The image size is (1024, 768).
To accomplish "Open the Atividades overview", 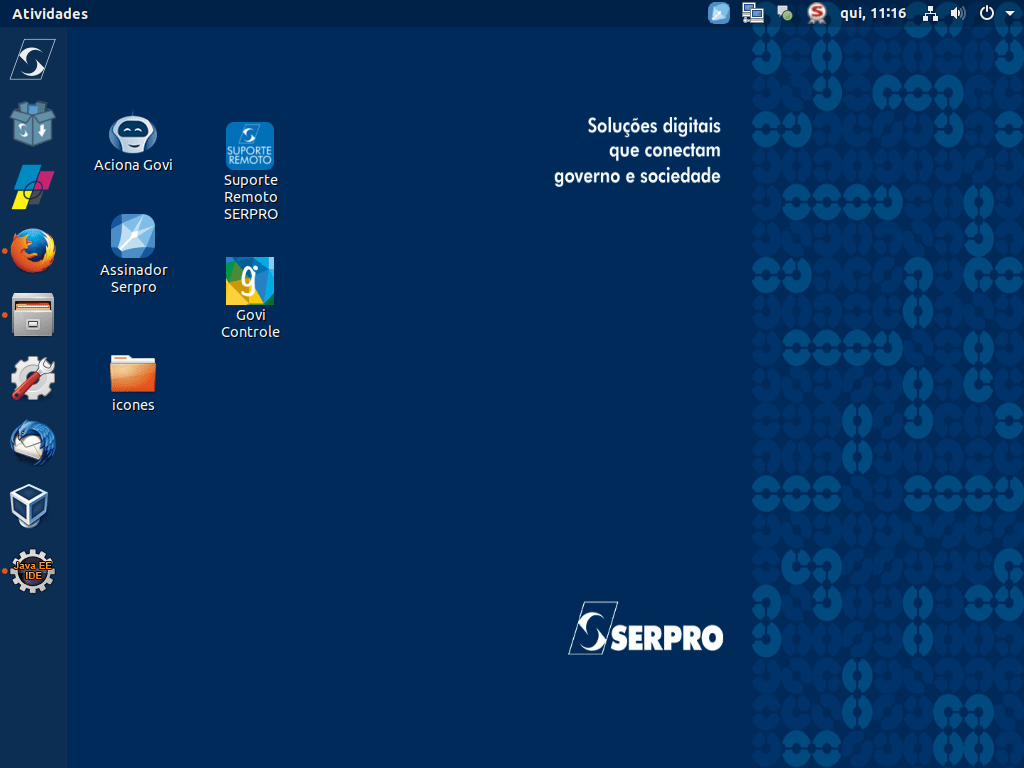I will tap(50, 14).
